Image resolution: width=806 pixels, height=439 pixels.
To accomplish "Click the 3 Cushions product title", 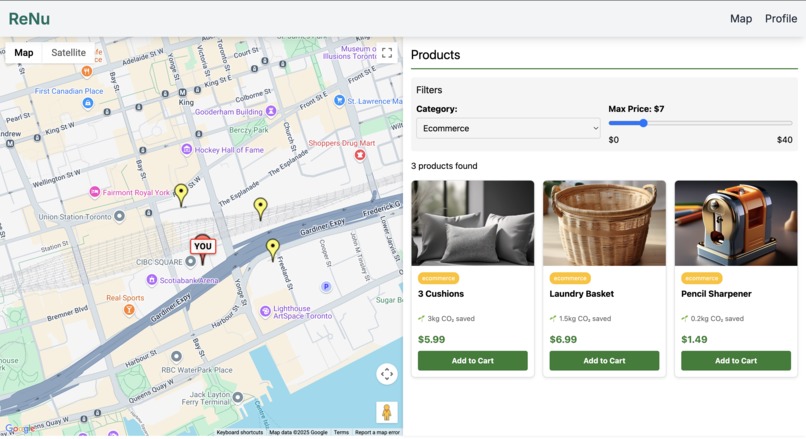I will [x=441, y=294].
